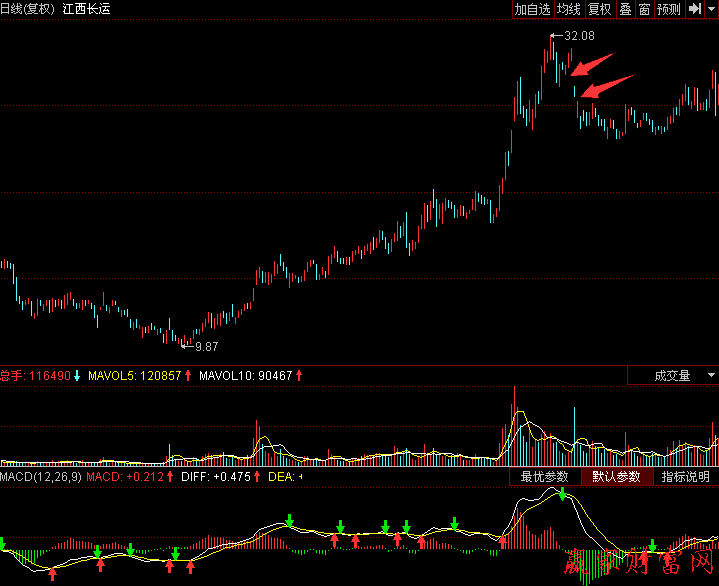The width and height of the screenshot is (719, 586).
Task: Click the arrow-to-bar collapse panel icon
Action: pyautogui.click(x=695, y=9)
